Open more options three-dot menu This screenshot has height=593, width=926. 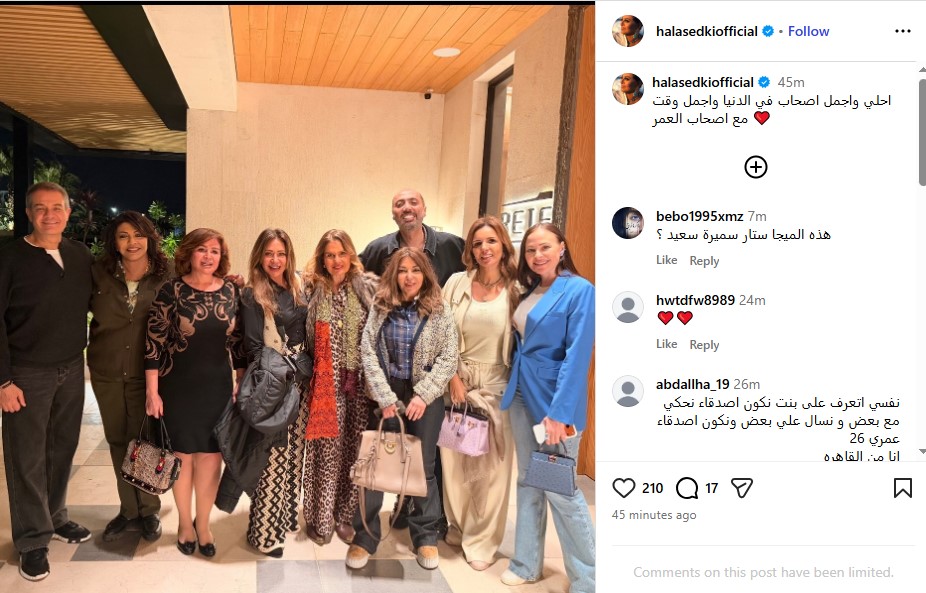902,31
